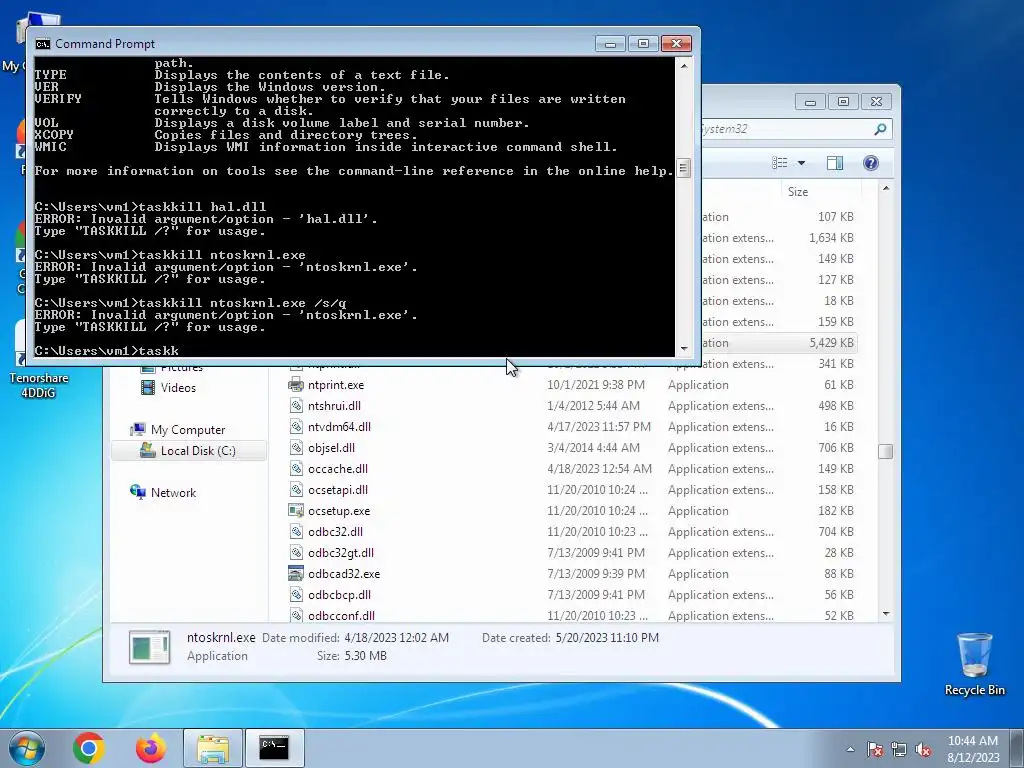Grab the Command Prompt scrollbar thumb

tap(684, 168)
